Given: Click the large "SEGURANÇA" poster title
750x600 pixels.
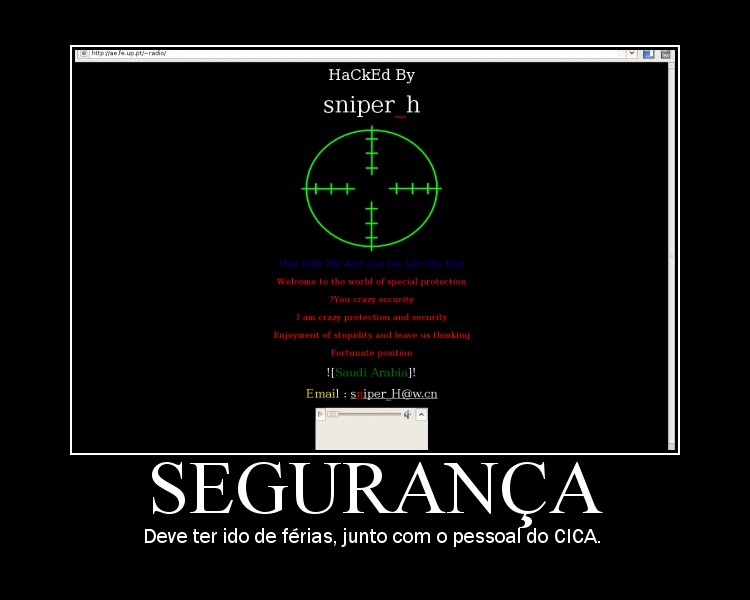Looking at the screenshot, I should coord(375,490).
